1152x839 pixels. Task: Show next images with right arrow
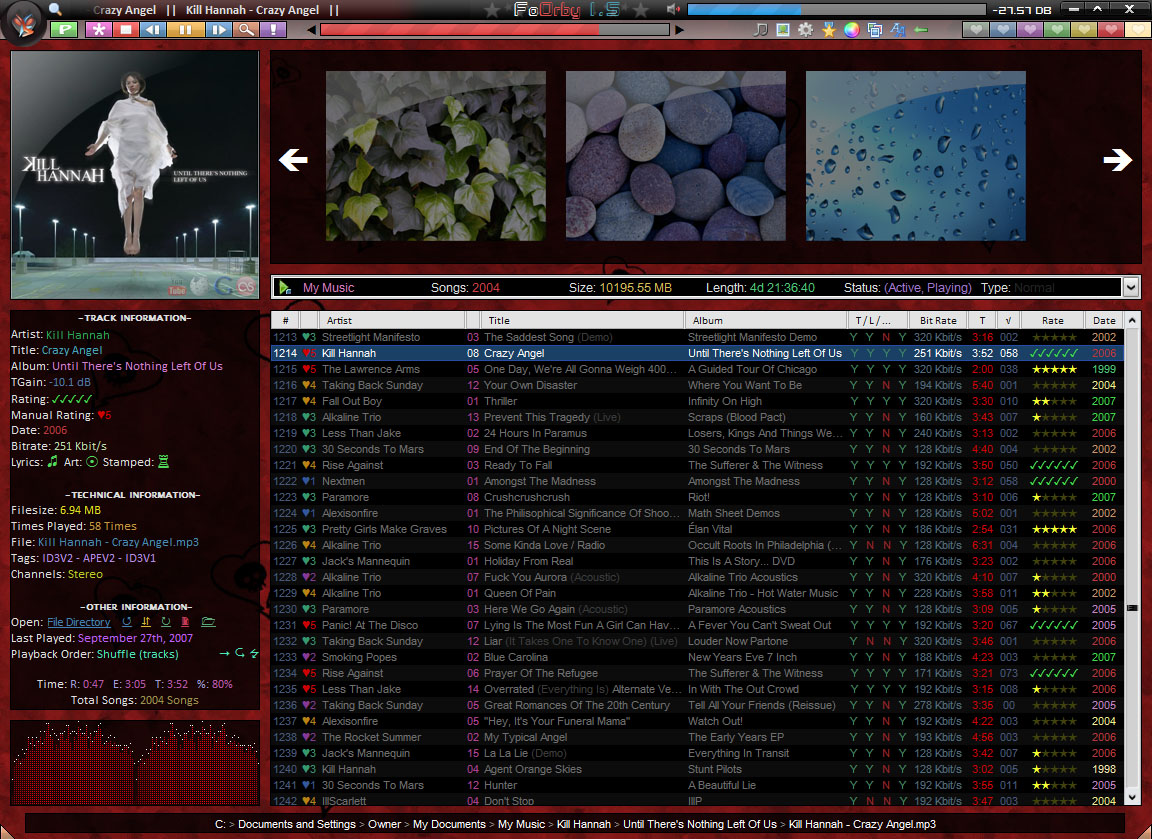[1117, 160]
